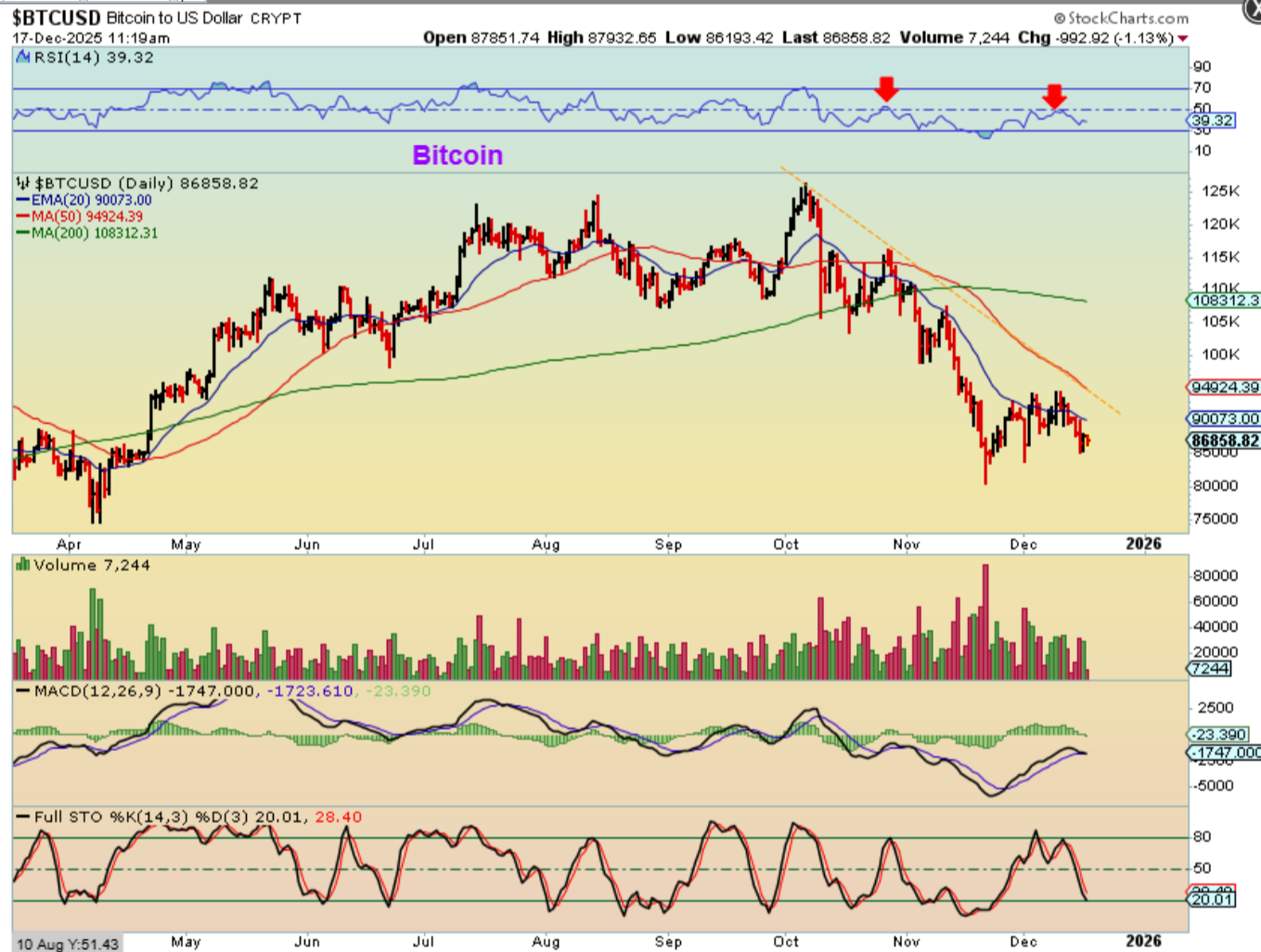Click the candlestick icon before $BTCUSD (Daily)

click(x=23, y=184)
